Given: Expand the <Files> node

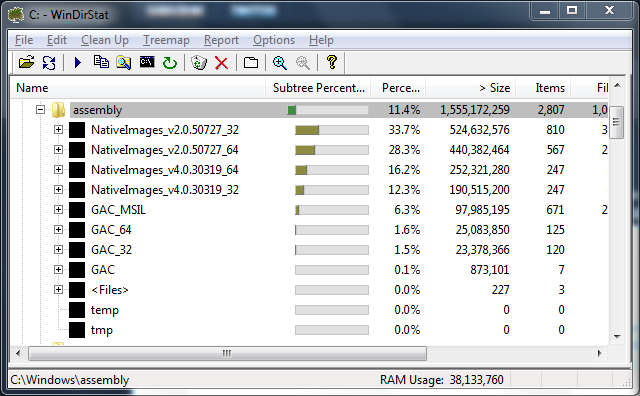Looking at the screenshot, I should (x=58, y=289).
